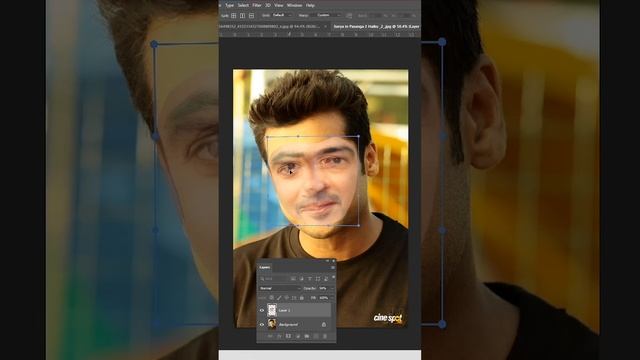Viewport: 640px width, 360px height.
Task: Filter layers by type layers icon
Action: coord(309,279)
